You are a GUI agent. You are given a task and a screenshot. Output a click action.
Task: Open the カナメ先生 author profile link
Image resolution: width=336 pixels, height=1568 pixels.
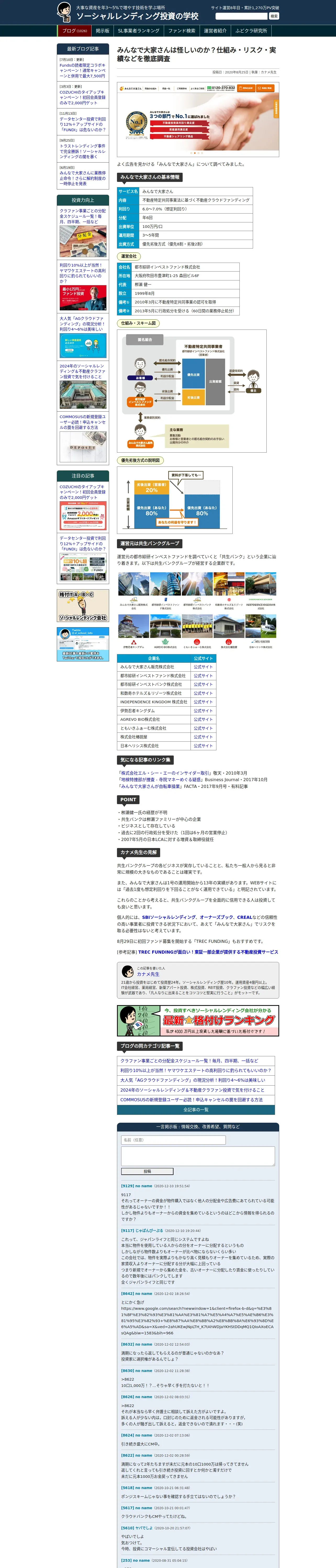148,974
